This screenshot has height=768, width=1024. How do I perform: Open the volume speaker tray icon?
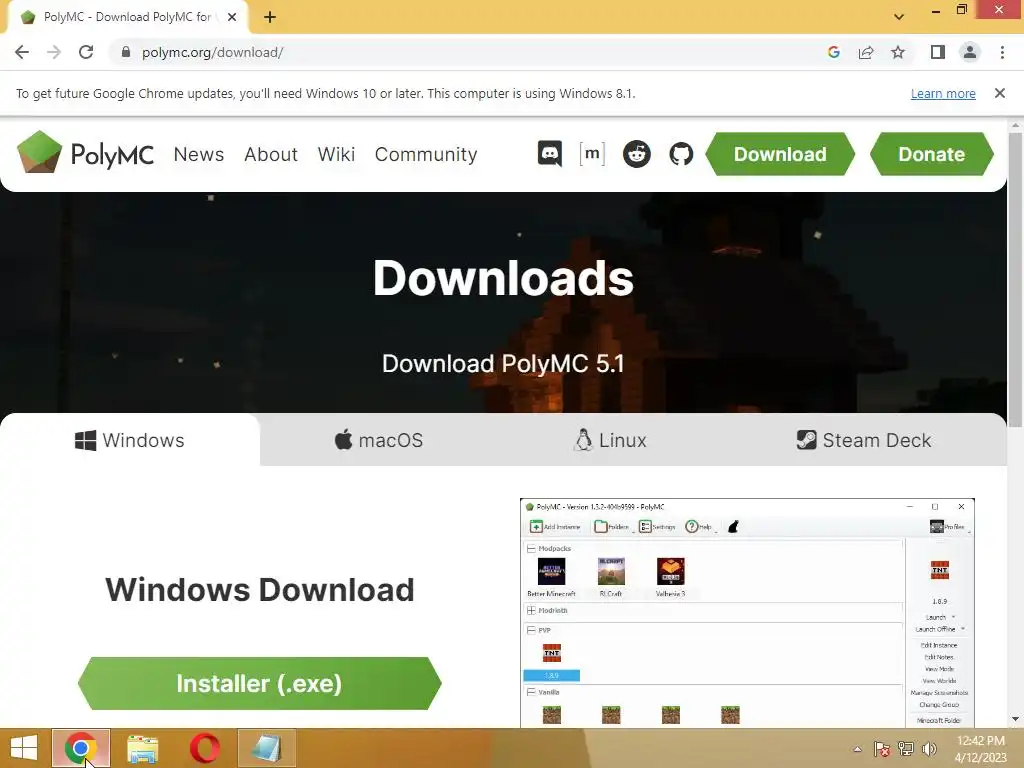tap(929, 749)
